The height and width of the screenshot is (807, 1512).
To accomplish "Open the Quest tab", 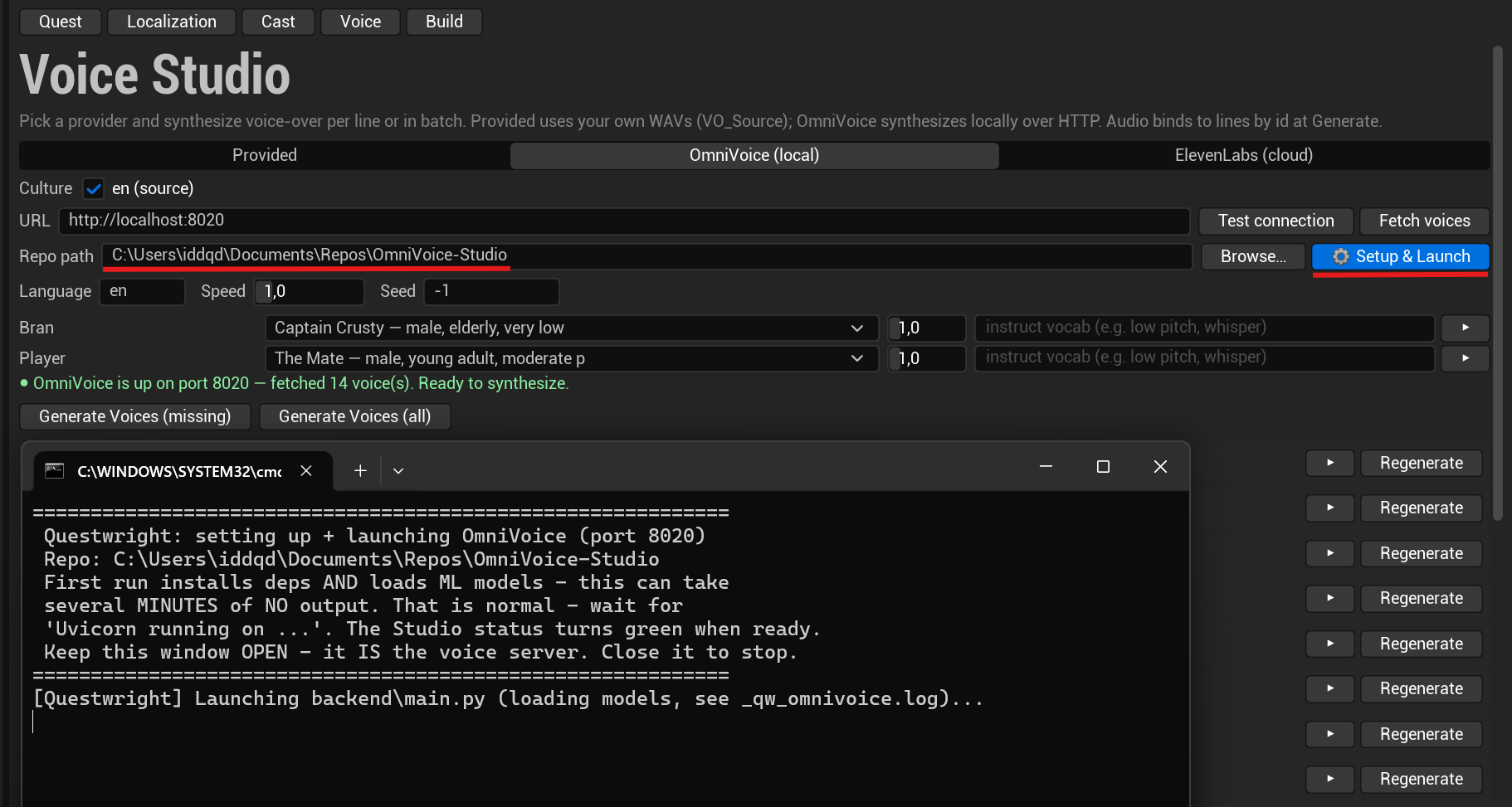I will [x=60, y=22].
